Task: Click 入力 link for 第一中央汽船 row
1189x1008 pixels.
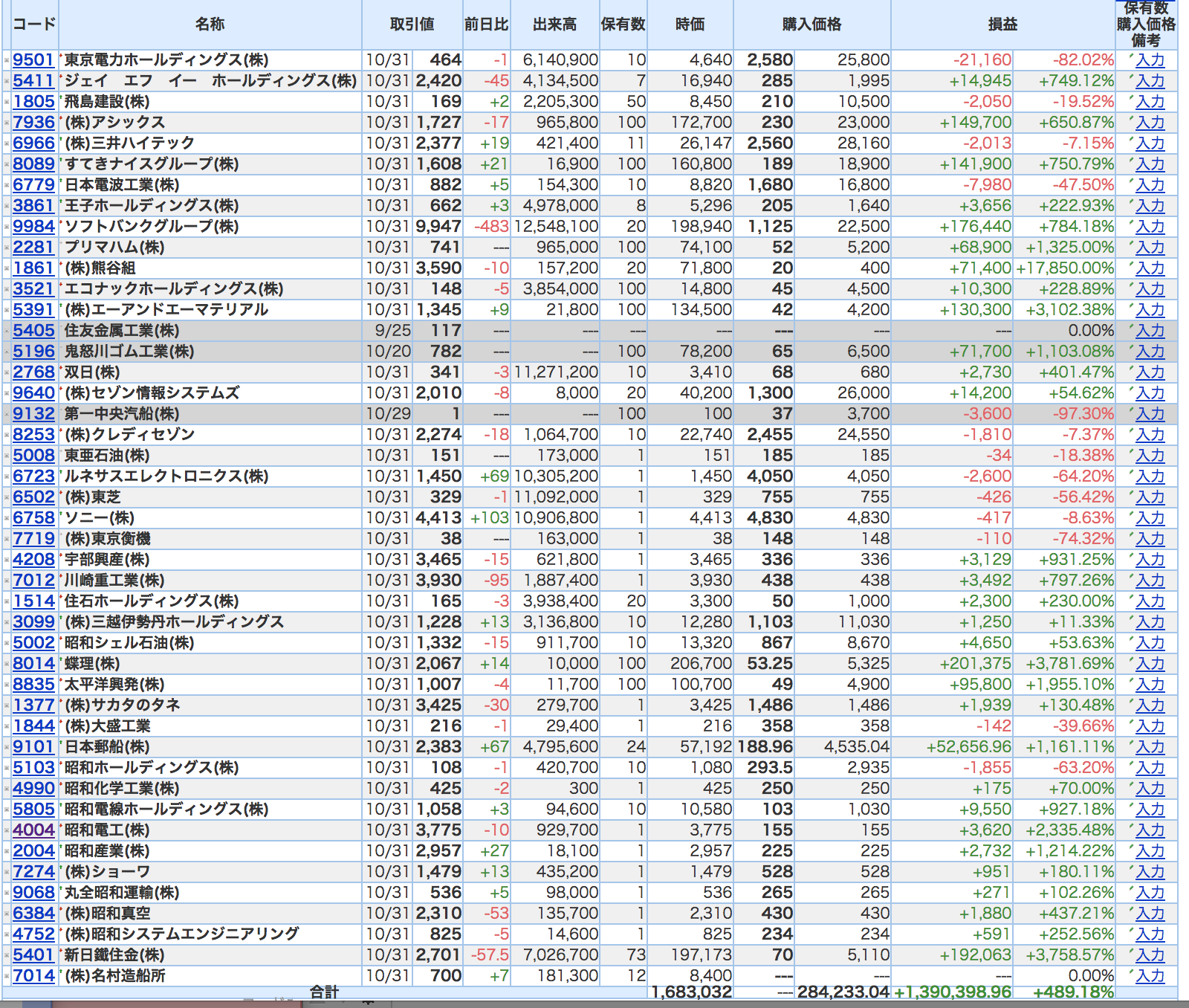Action: click(1150, 415)
